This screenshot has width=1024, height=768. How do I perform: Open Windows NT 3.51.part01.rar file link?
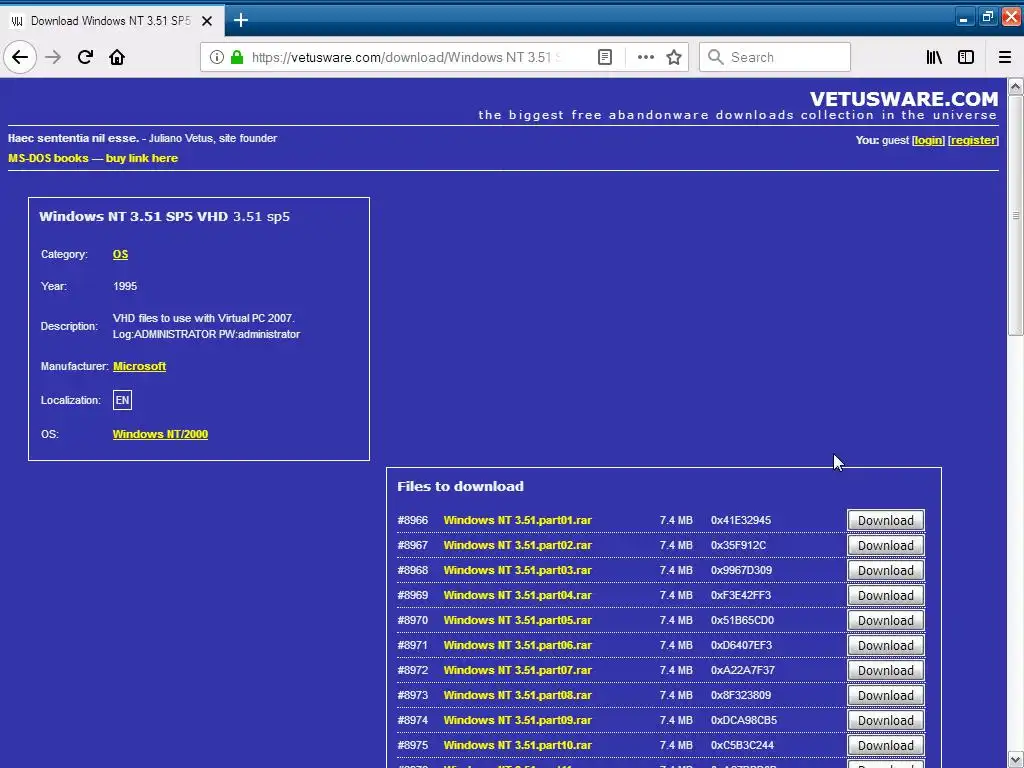click(x=517, y=520)
